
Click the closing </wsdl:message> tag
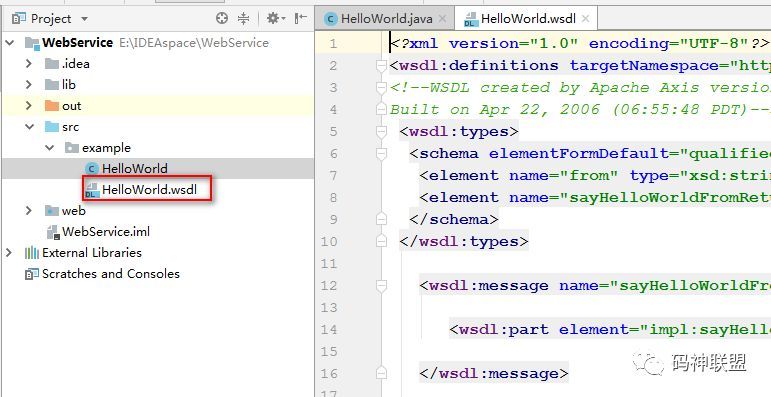pyautogui.click(x=494, y=373)
